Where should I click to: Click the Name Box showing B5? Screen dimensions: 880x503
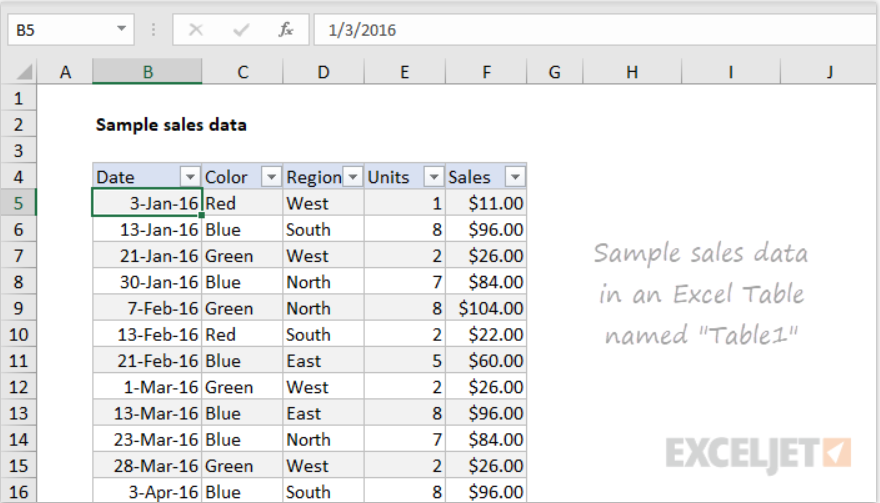point(71,30)
